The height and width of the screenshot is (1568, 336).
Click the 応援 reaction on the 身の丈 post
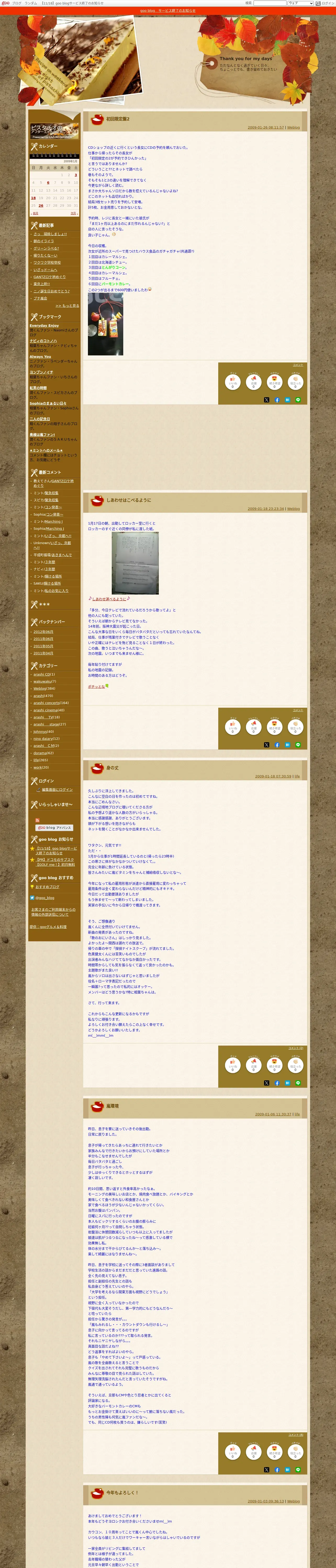tap(254, 1065)
